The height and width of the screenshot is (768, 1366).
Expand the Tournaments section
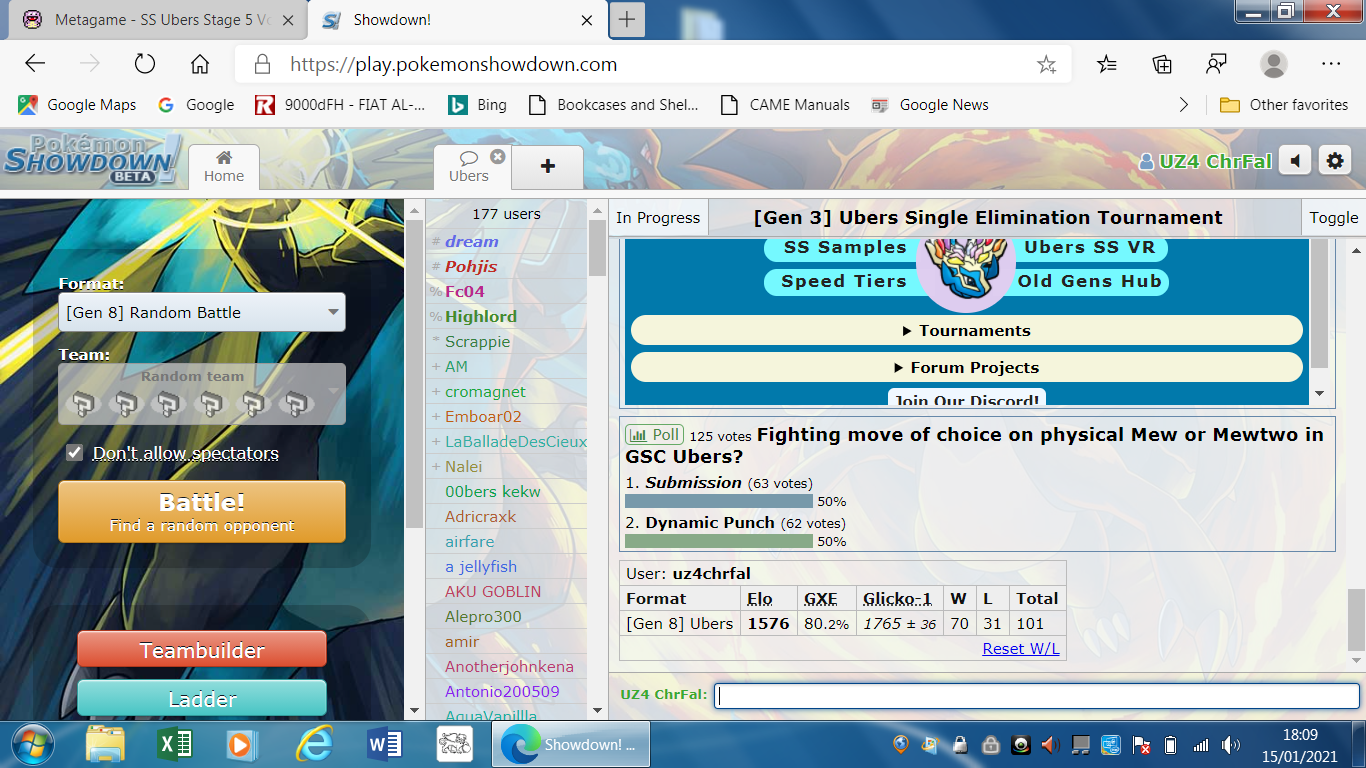(x=966, y=330)
